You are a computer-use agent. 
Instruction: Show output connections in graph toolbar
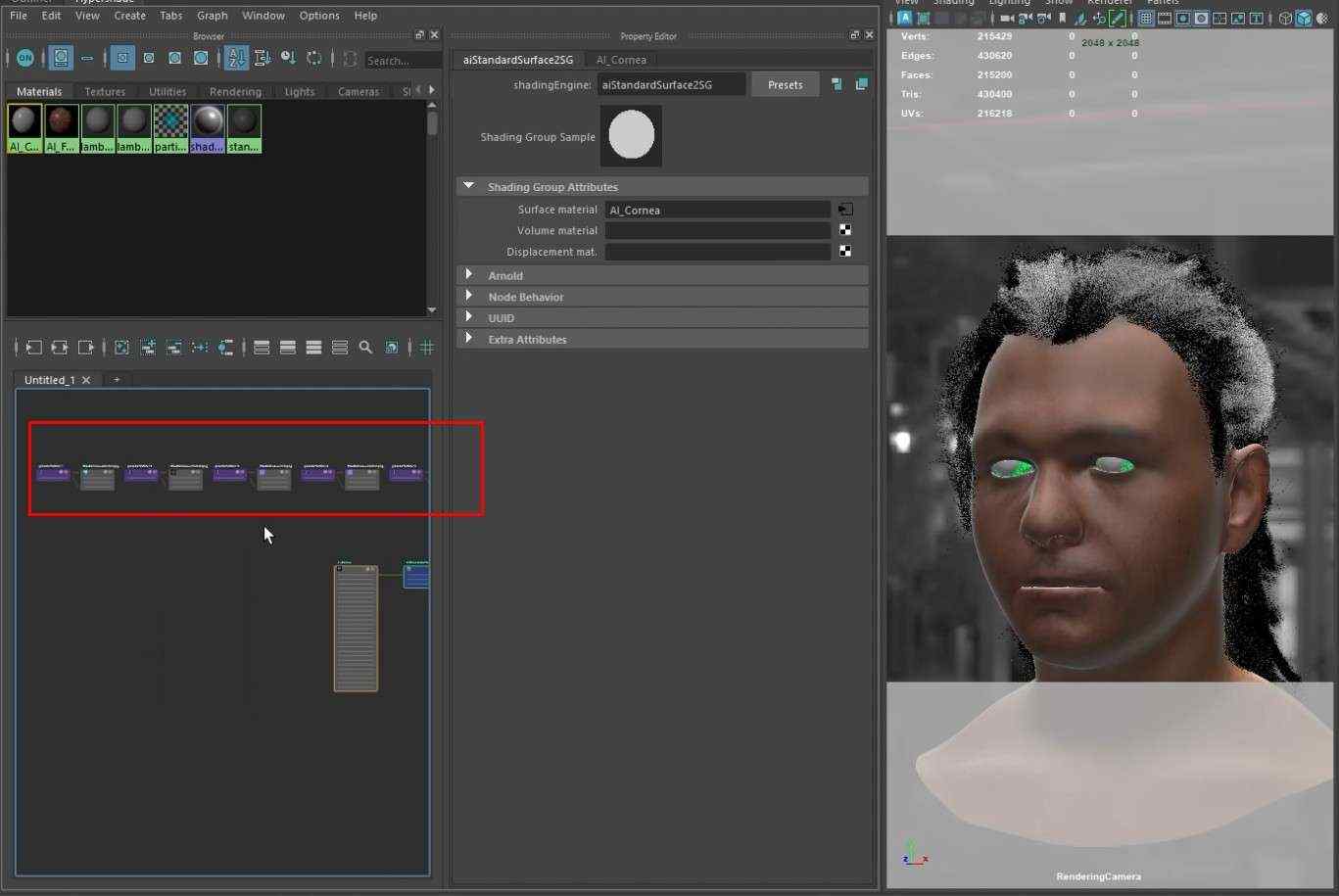85,348
